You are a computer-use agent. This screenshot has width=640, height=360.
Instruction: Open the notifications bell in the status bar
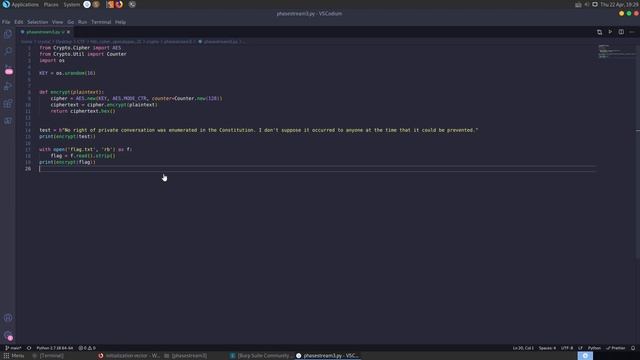[633, 348]
